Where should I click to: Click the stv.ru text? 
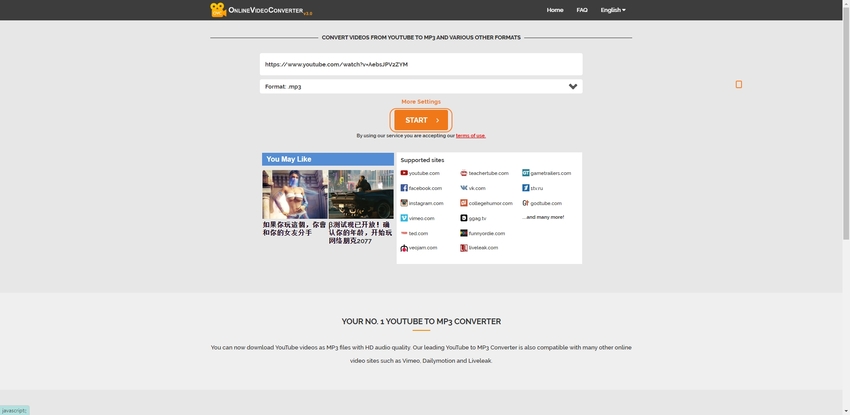click(537, 189)
